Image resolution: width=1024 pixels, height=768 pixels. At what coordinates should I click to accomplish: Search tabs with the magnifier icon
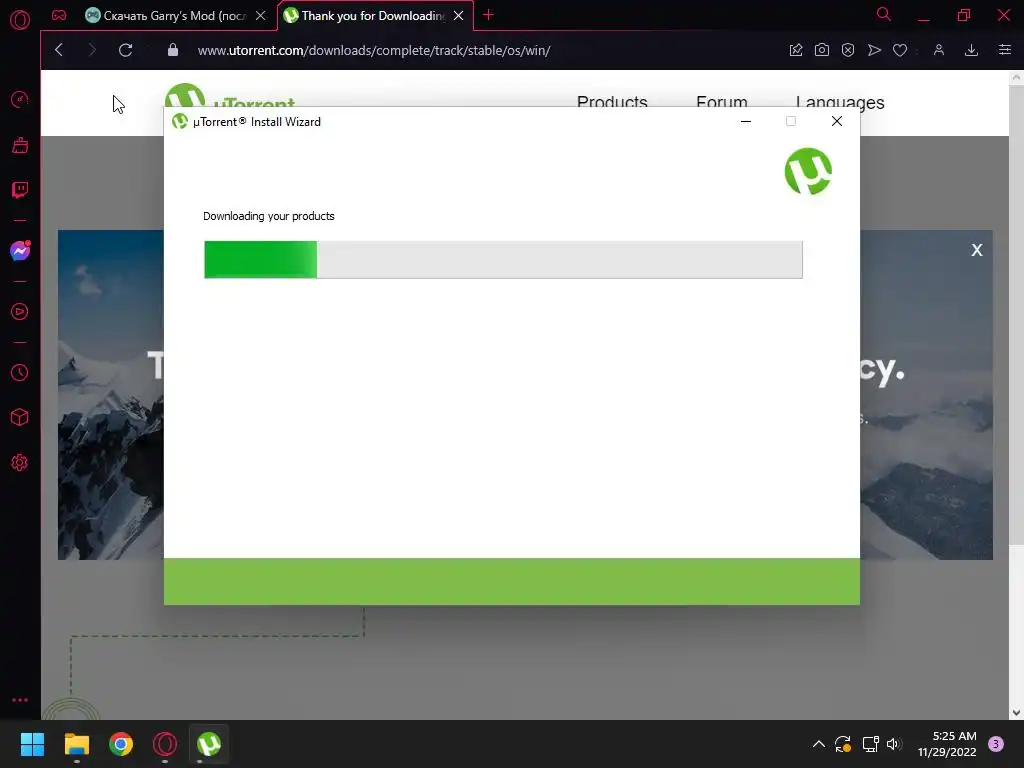coord(884,14)
